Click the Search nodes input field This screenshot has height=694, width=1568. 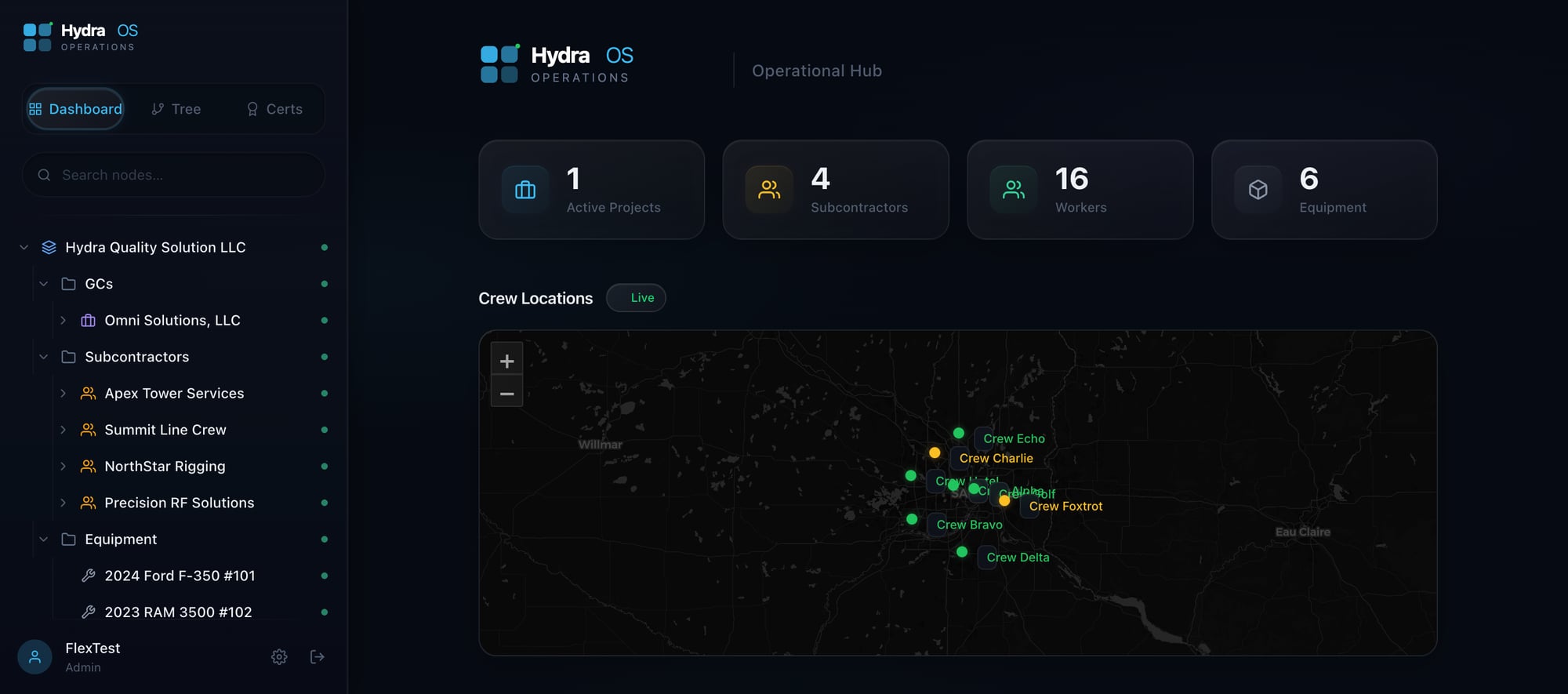[173, 175]
